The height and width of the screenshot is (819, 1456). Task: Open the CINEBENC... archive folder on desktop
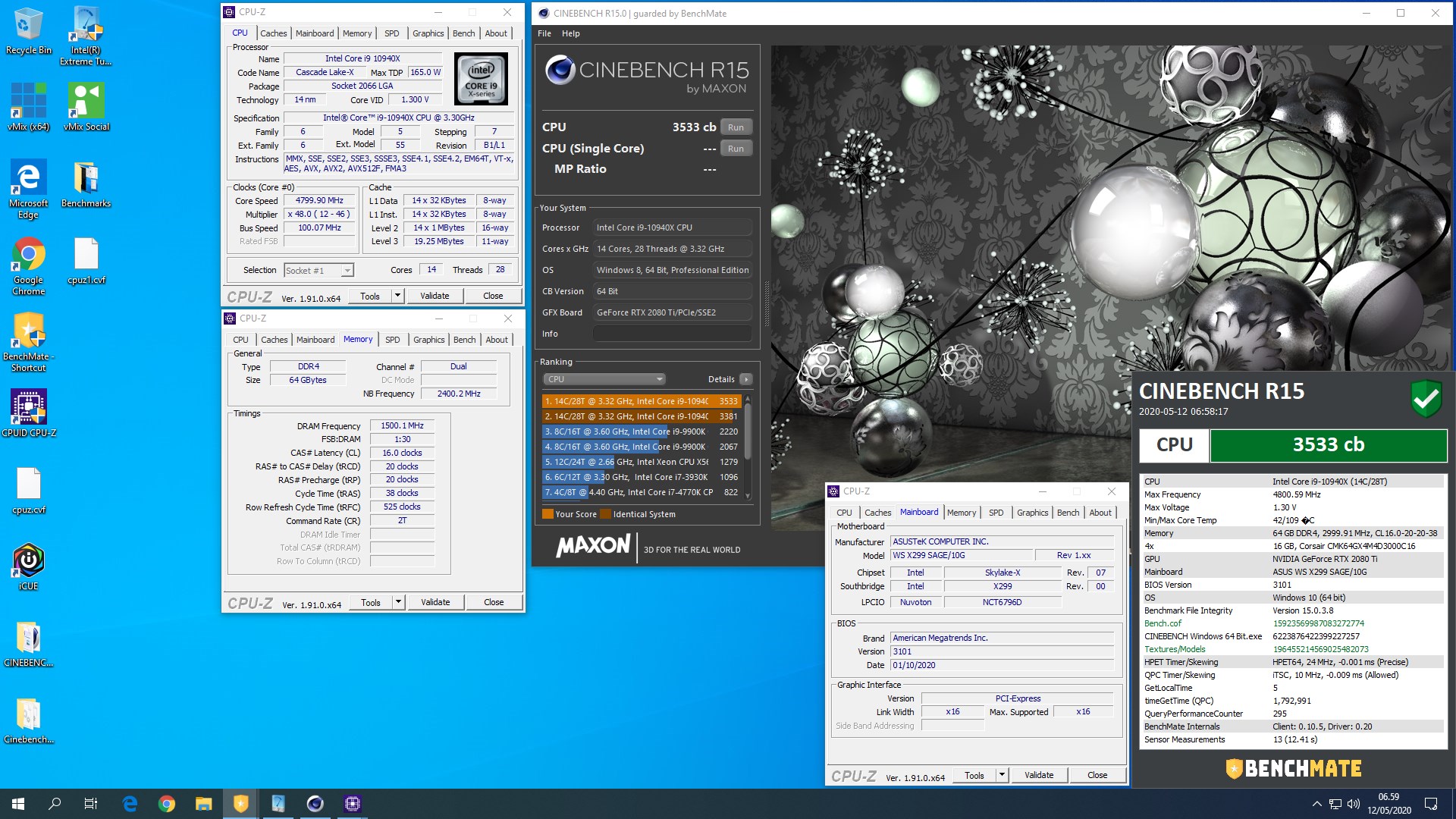[x=28, y=643]
